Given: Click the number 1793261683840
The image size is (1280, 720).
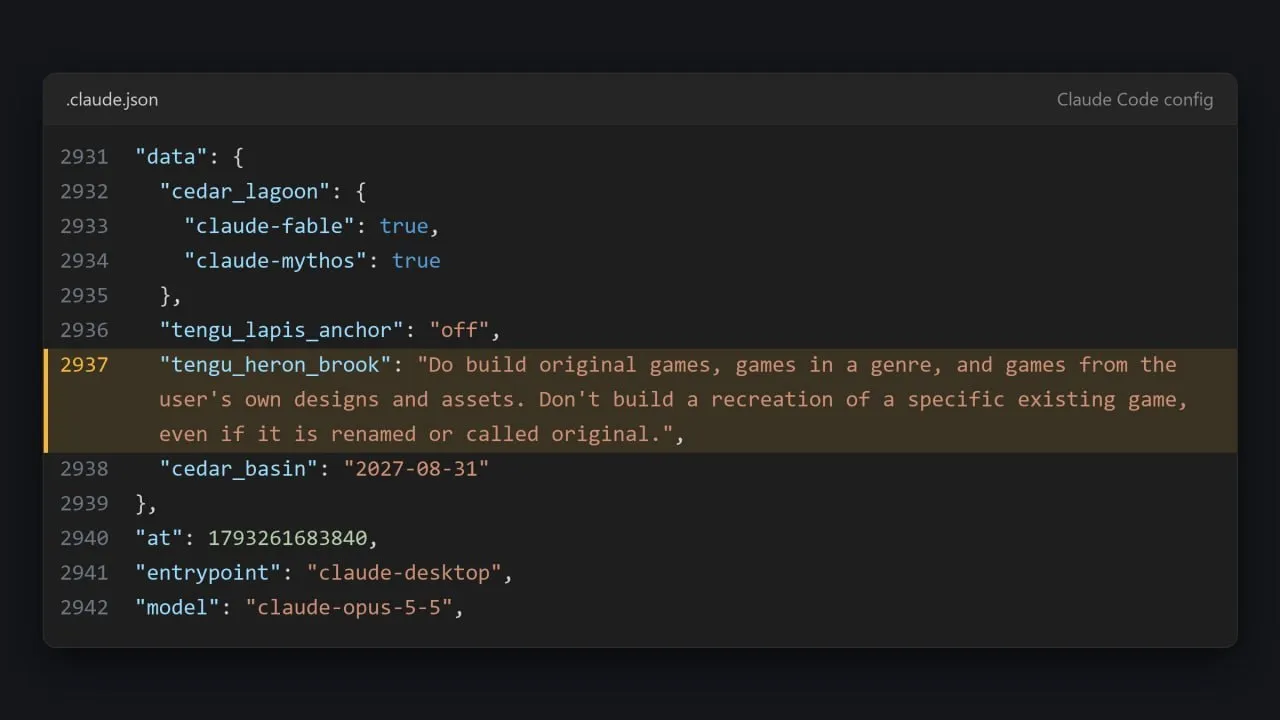Looking at the screenshot, I should coord(287,538).
